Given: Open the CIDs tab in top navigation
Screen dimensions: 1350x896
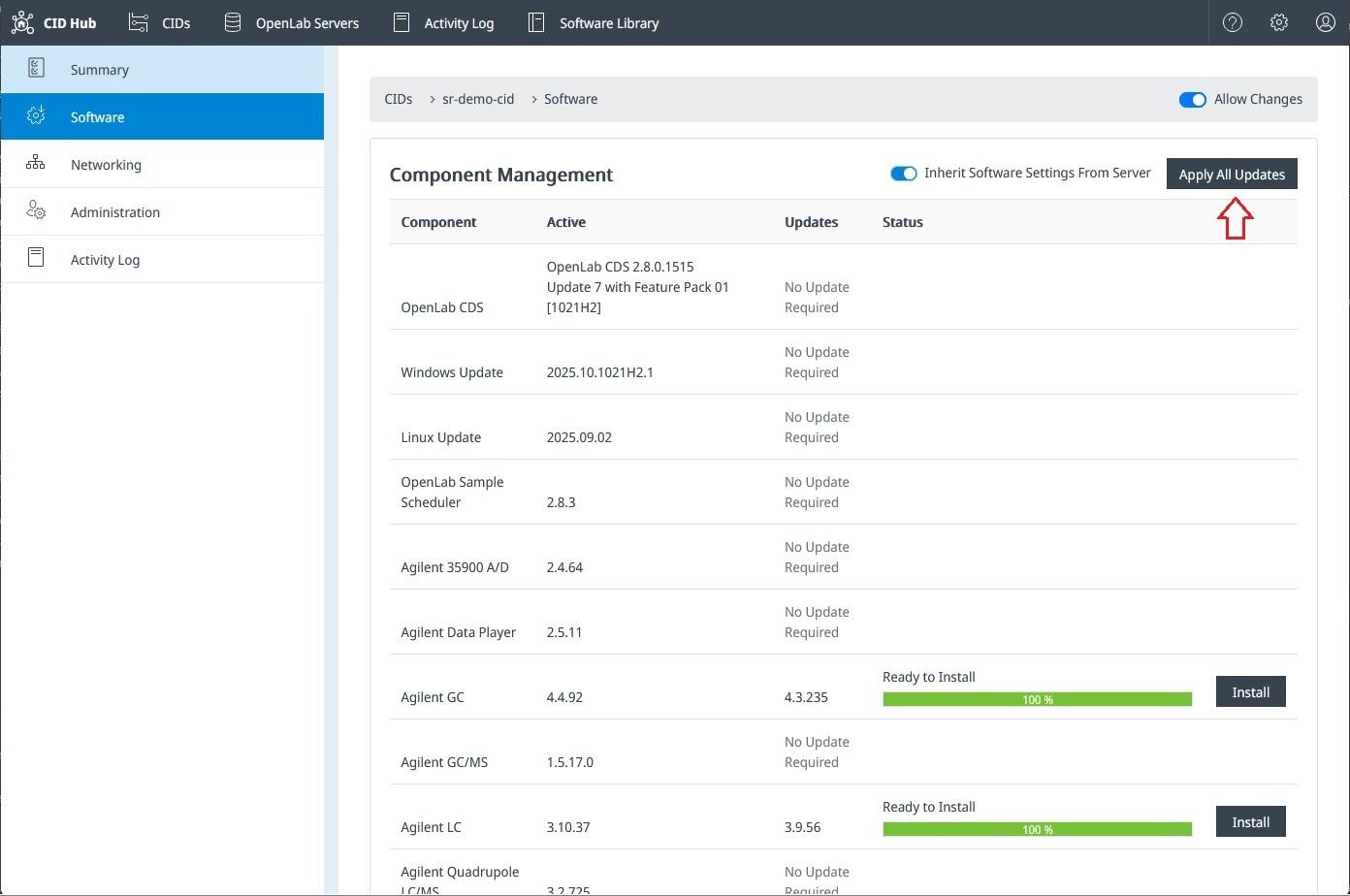Looking at the screenshot, I should tap(177, 23).
